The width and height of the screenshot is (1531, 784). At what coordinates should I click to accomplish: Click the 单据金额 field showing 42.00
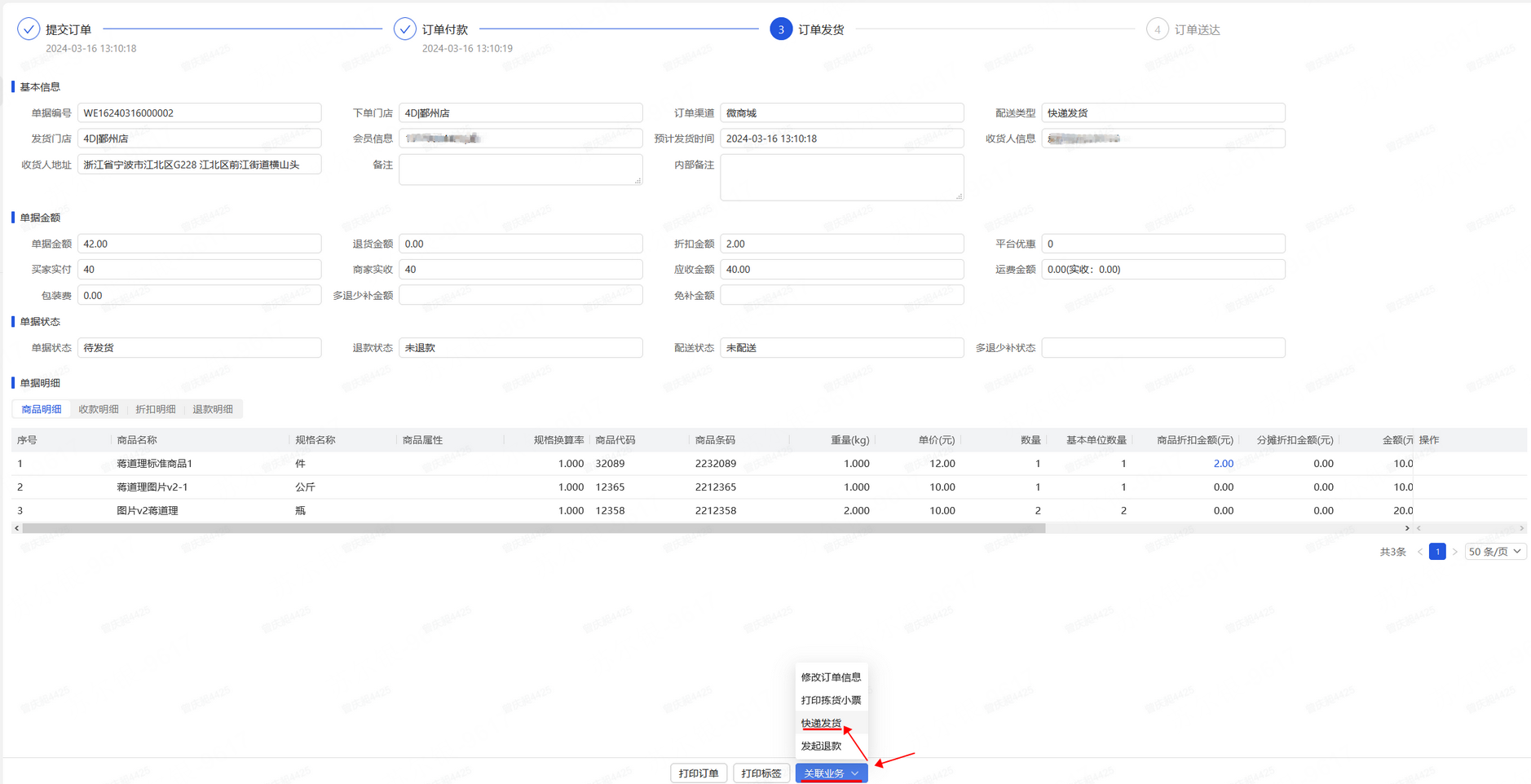[200, 244]
